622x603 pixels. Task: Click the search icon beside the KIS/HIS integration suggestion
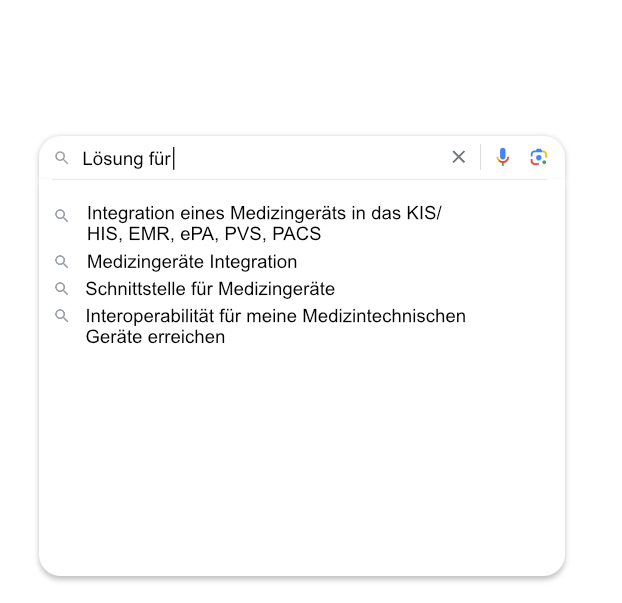pyautogui.click(x=61, y=215)
